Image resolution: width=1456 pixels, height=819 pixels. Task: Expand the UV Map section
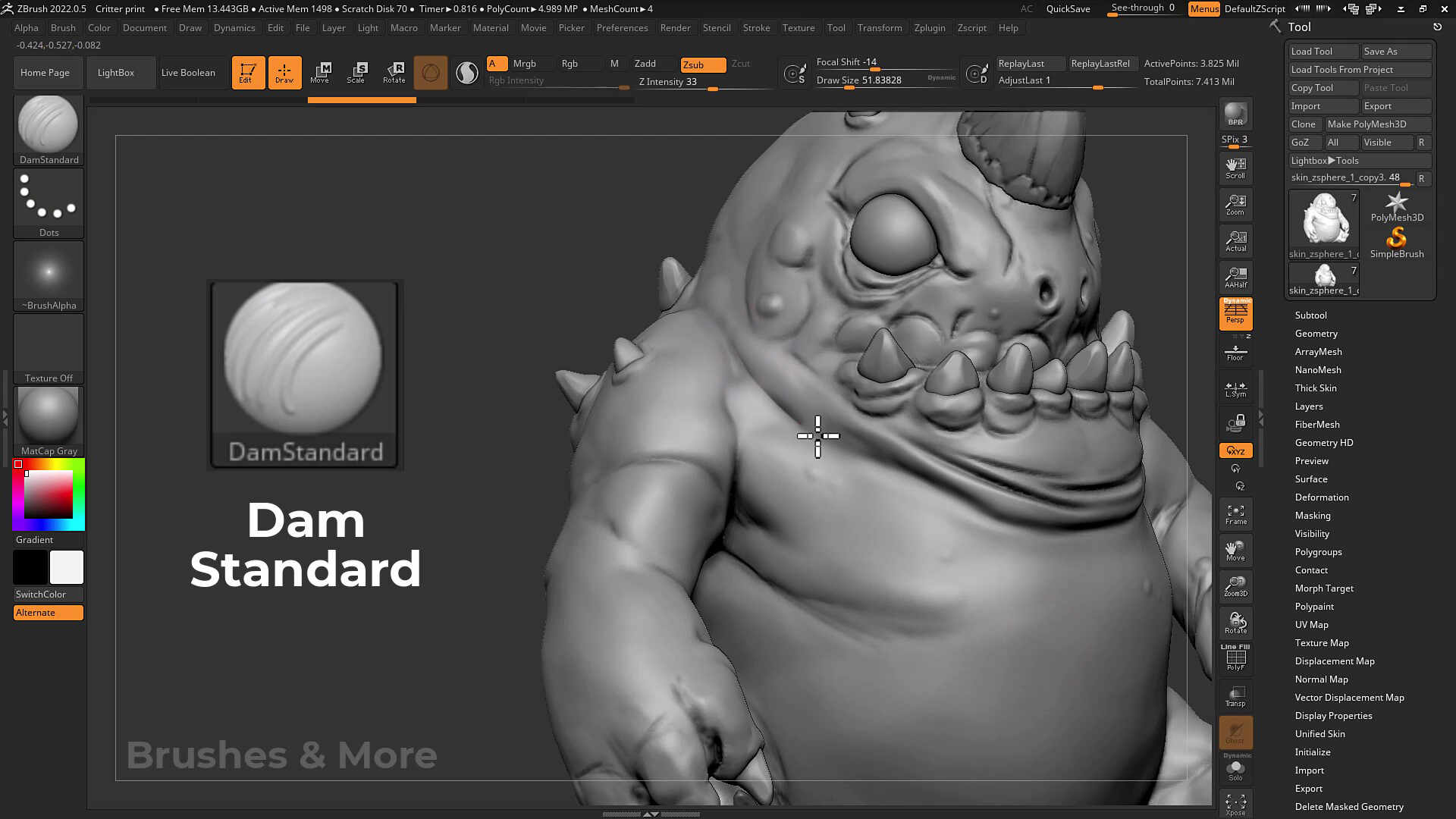pyautogui.click(x=1311, y=625)
